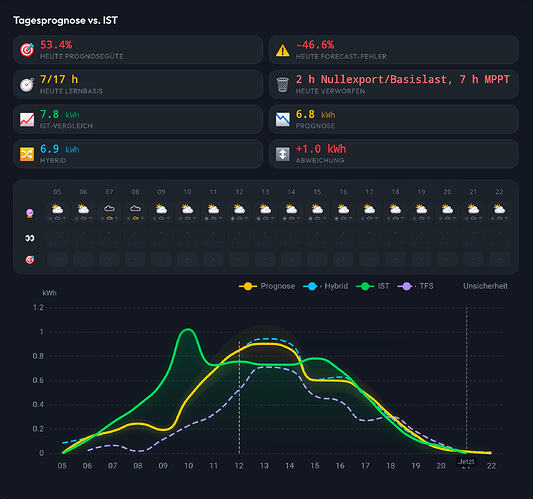Click the weather icon under hour 12
The width and height of the screenshot is (533, 499).
[x=239, y=209]
